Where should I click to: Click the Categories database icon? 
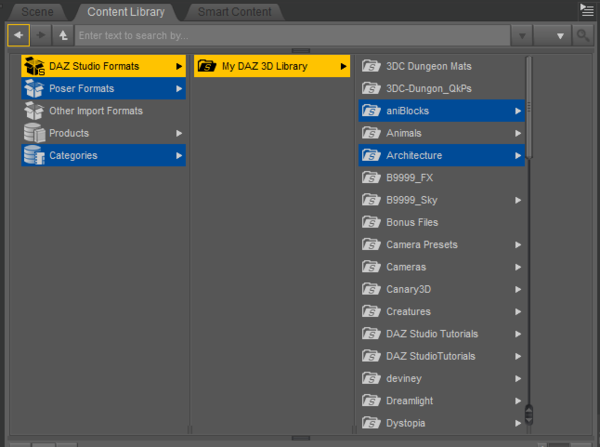pyautogui.click(x=33, y=155)
